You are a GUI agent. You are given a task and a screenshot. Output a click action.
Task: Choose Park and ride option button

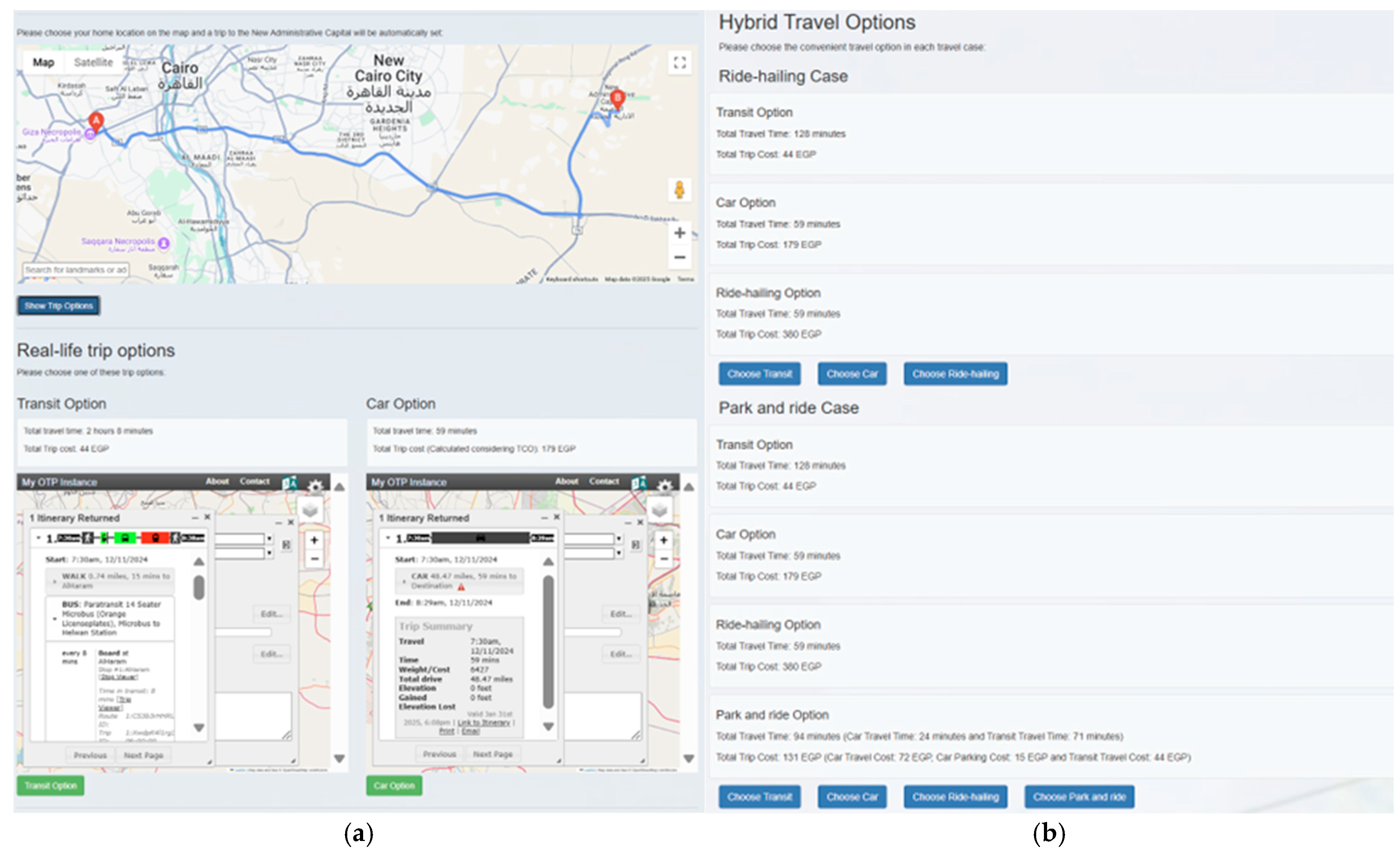(x=1079, y=797)
